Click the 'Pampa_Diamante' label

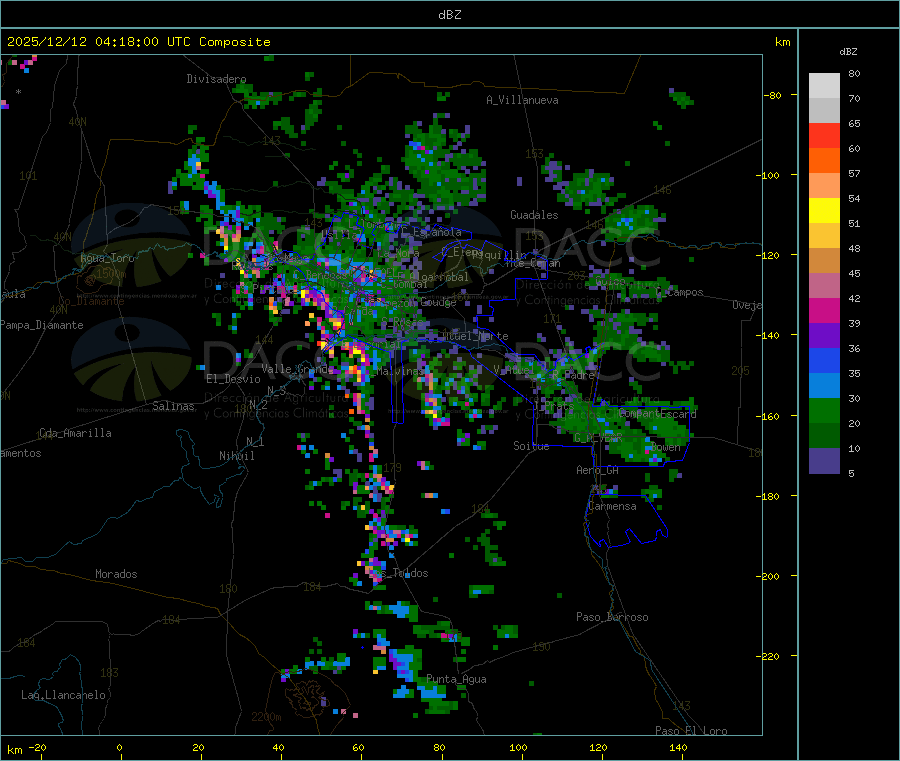pos(42,325)
